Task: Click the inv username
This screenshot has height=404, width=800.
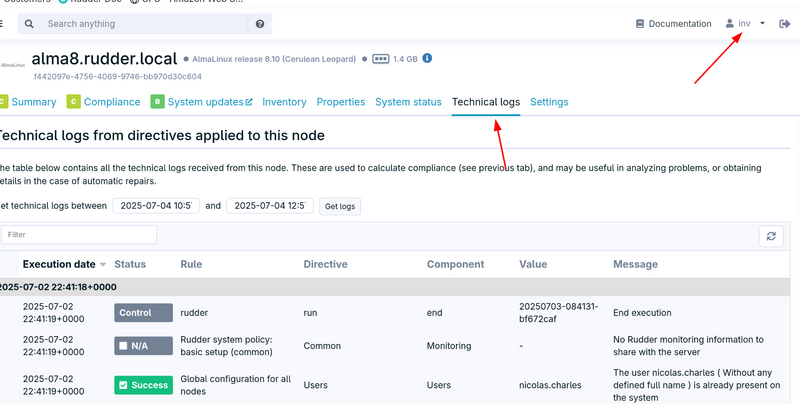Action: [x=744, y=23]
